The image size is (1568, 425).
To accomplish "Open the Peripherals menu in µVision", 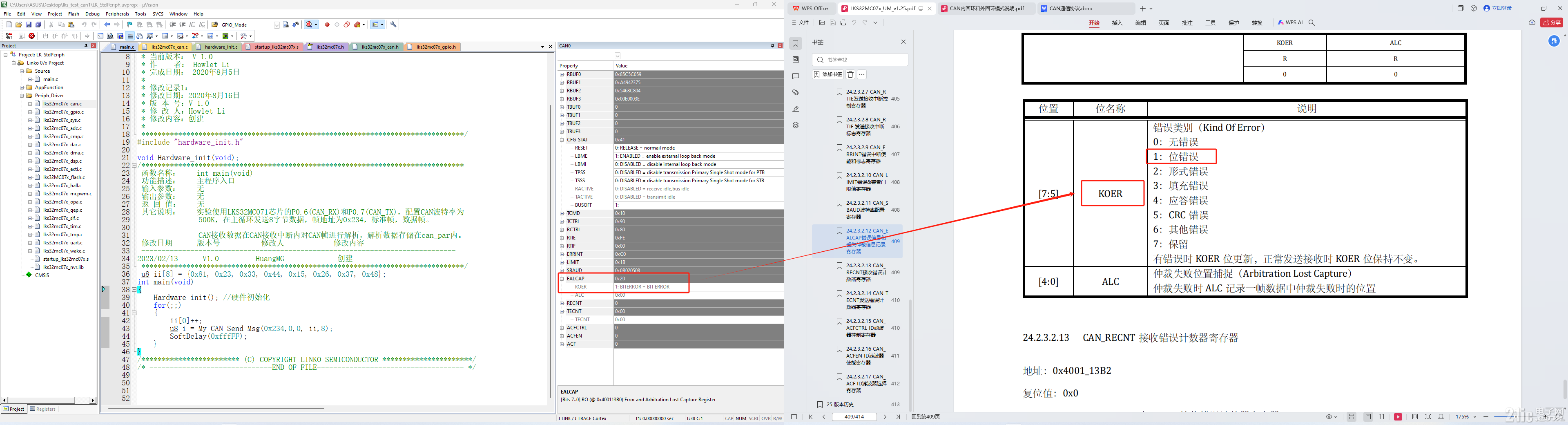I will (x=117, y=13).
